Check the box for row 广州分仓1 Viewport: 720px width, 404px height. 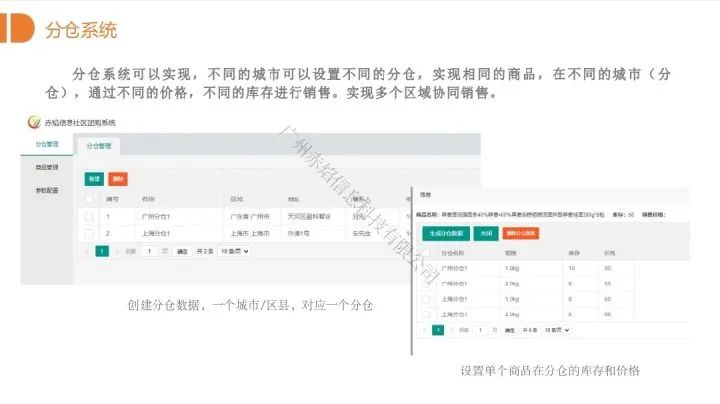pyautogui.click(x=89, y=216)
